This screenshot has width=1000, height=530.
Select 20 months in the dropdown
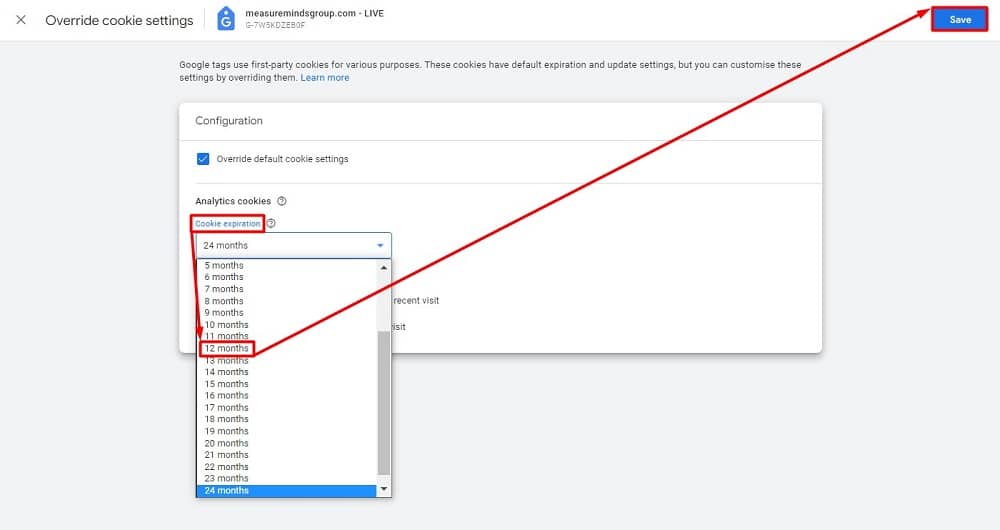point(286,443)
